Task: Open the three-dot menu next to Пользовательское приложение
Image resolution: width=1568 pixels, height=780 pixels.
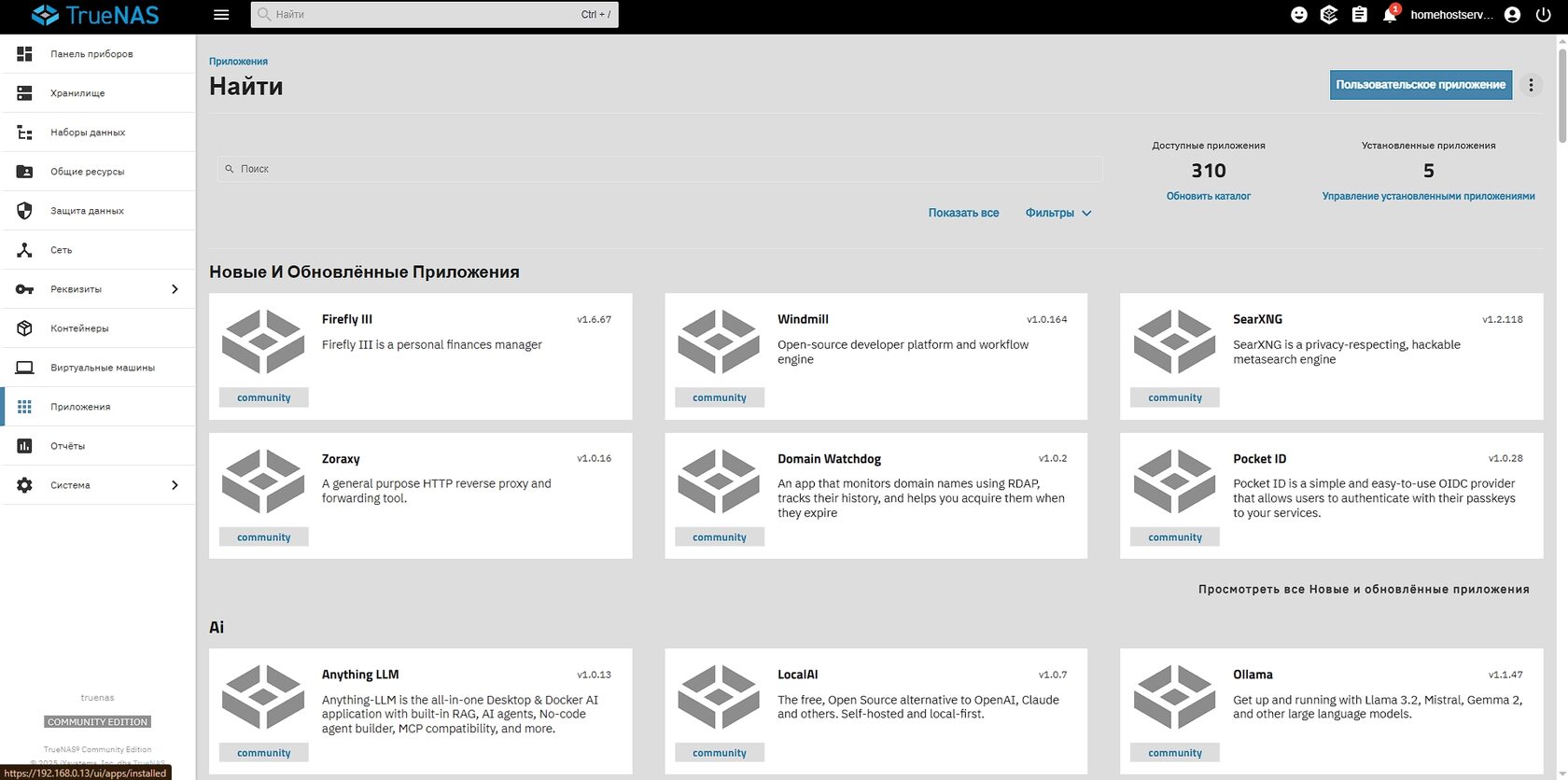Action: click(x=1531, y=85)
